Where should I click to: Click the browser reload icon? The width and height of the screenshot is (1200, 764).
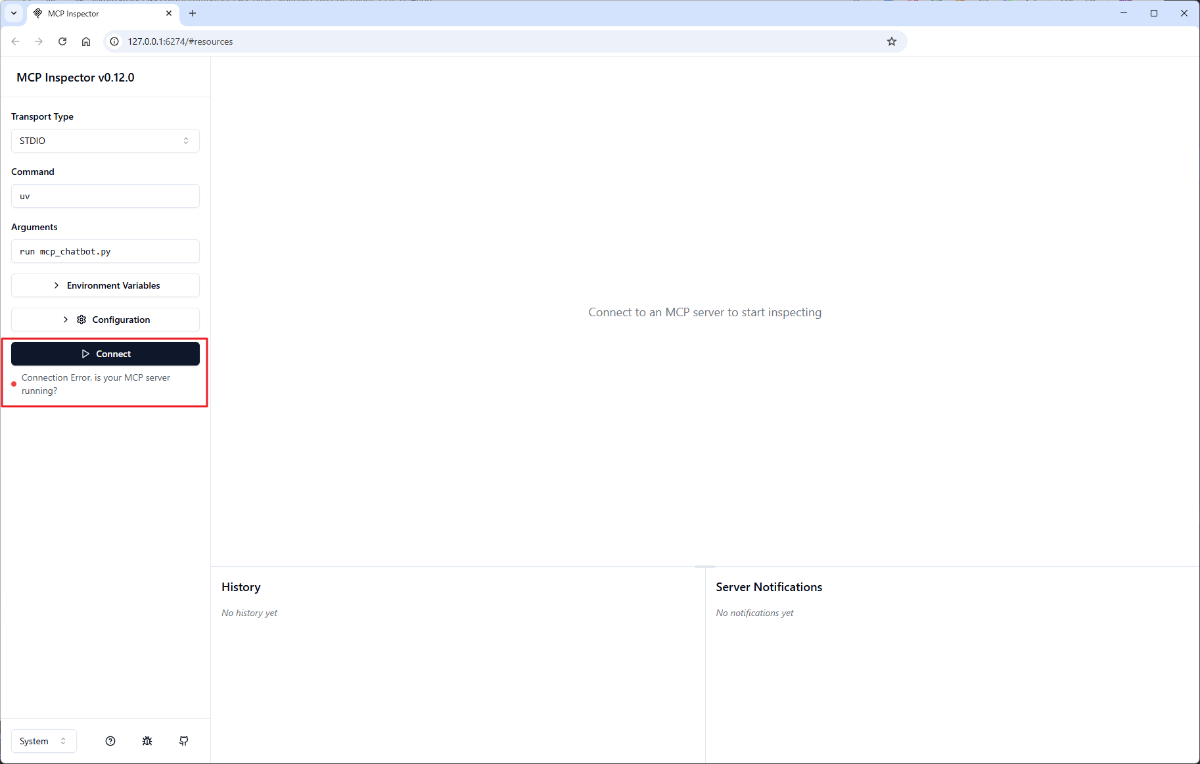62,41
